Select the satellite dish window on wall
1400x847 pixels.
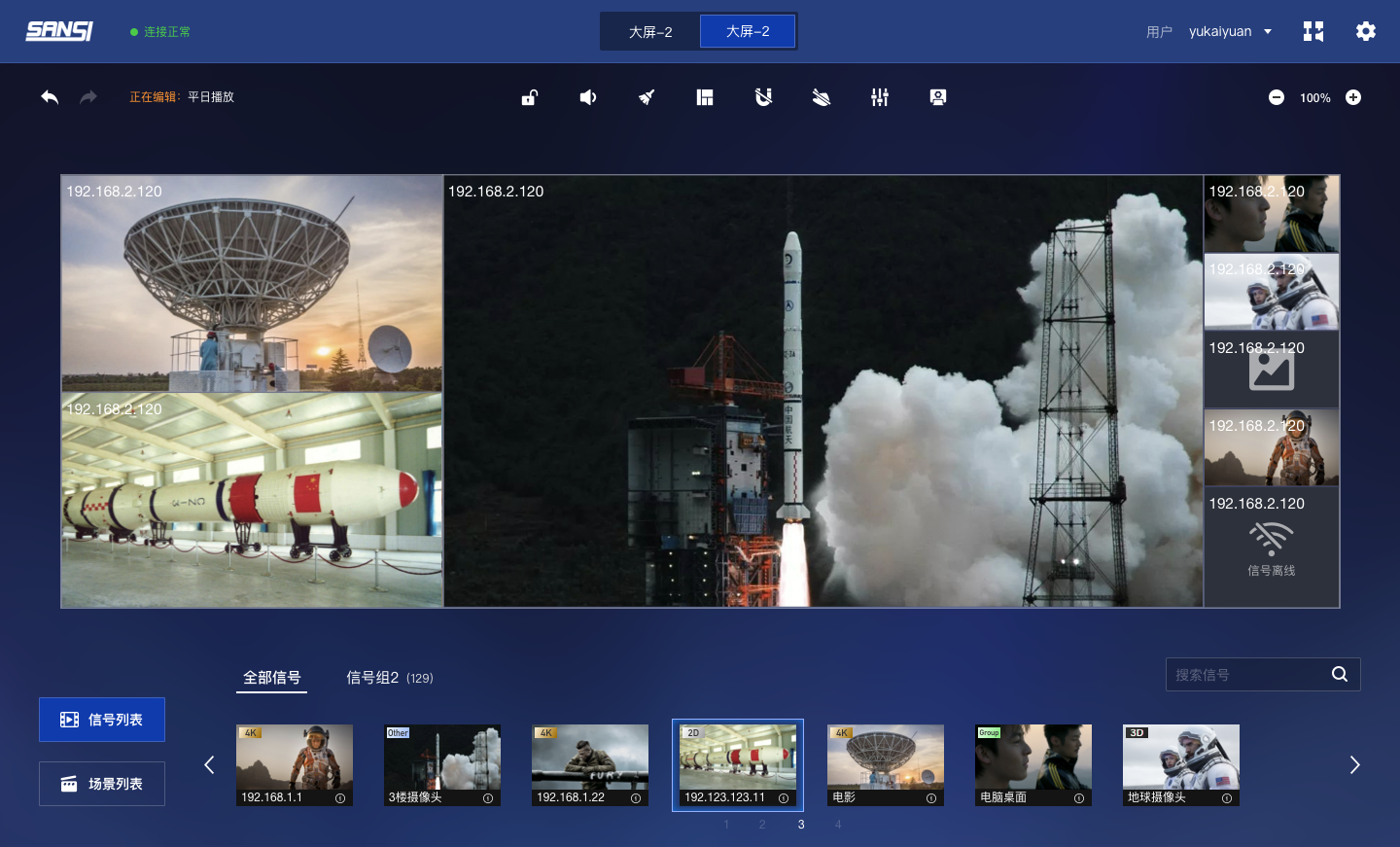tap(252, 283)
